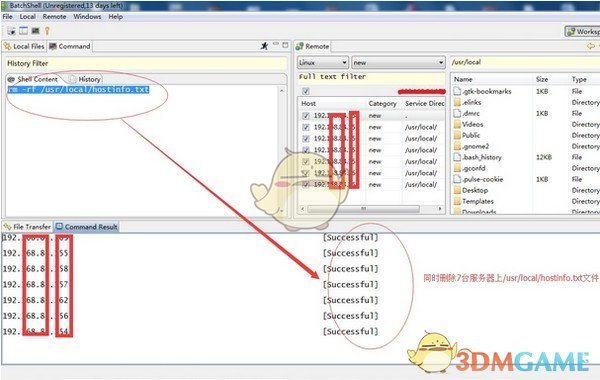The height and width of the screenshot is (380, 600).
Task: Select the Command Result tab
Action: [86, 227]
